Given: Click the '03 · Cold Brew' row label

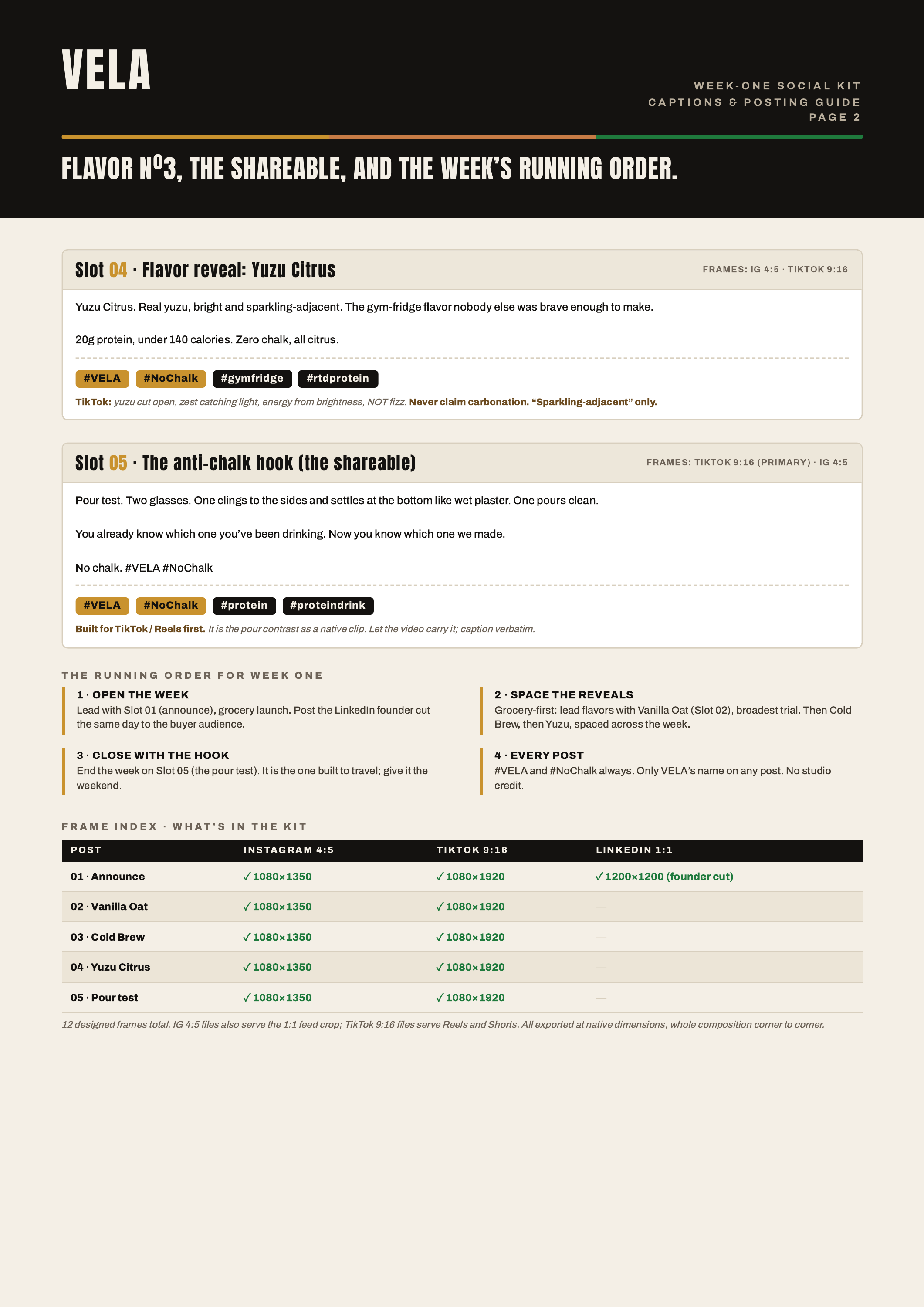Looking at the screenshot, I should pyautogui.click(x=108, y=937).
